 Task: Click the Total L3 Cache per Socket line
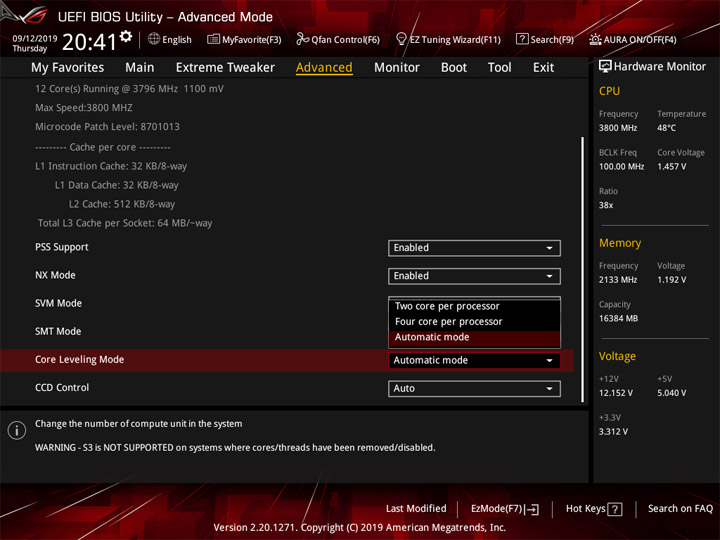(x=125, y=223)
